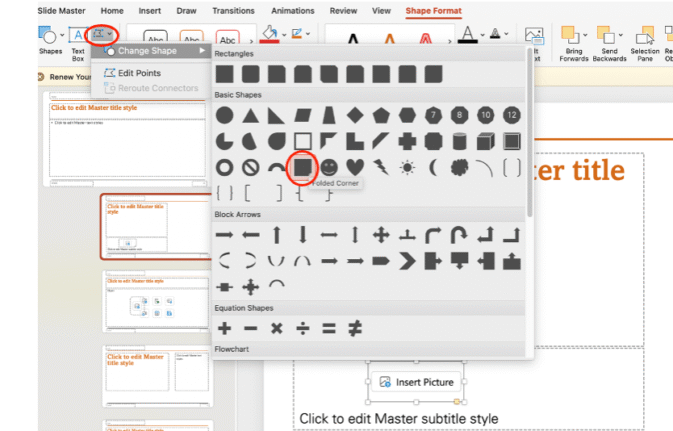
Task: Select the Diamond basic shape
Action: pyautogui.click(x=355, y=115)
